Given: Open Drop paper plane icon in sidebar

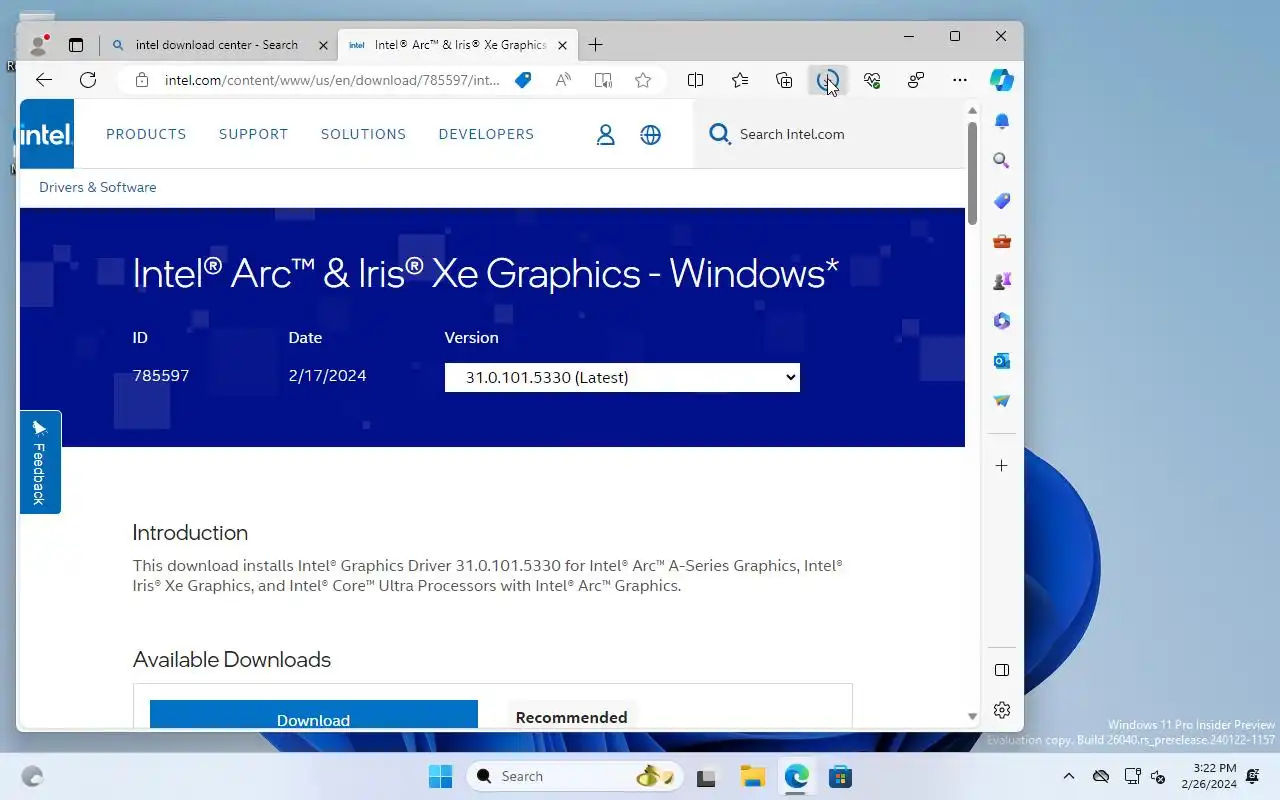Looking at the screenshot, I should tap(1002, 401).
